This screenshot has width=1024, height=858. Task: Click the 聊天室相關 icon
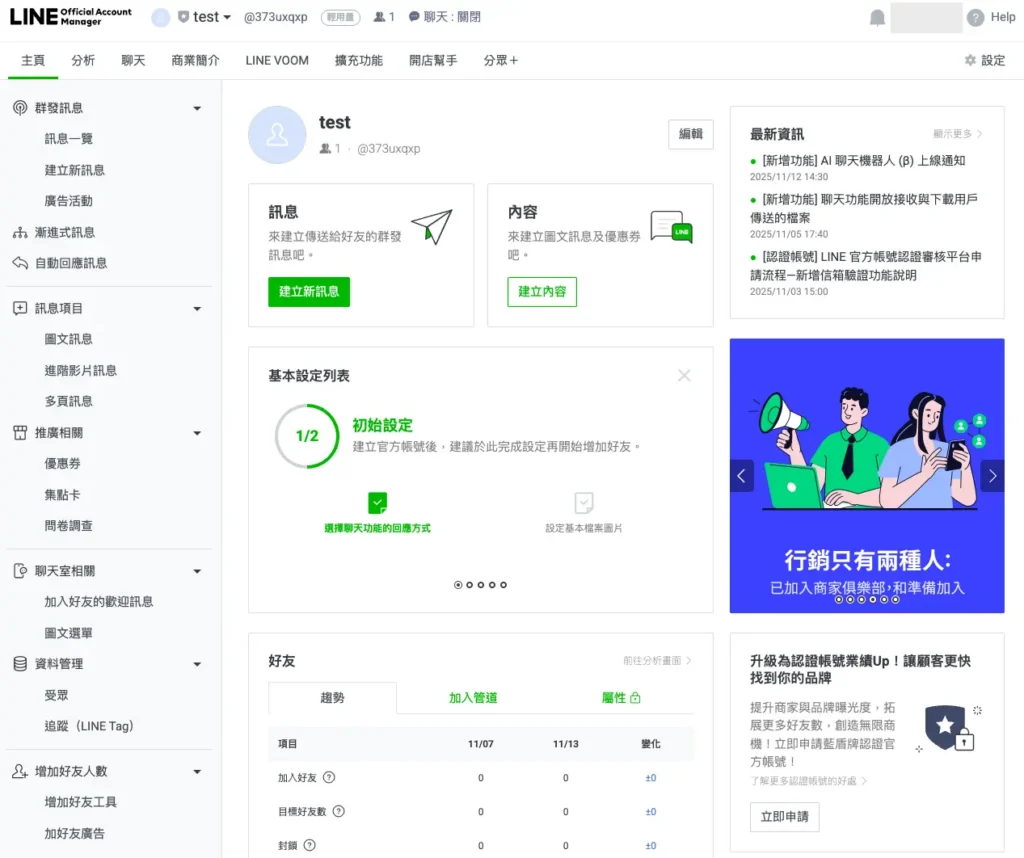tap(20, 571)
